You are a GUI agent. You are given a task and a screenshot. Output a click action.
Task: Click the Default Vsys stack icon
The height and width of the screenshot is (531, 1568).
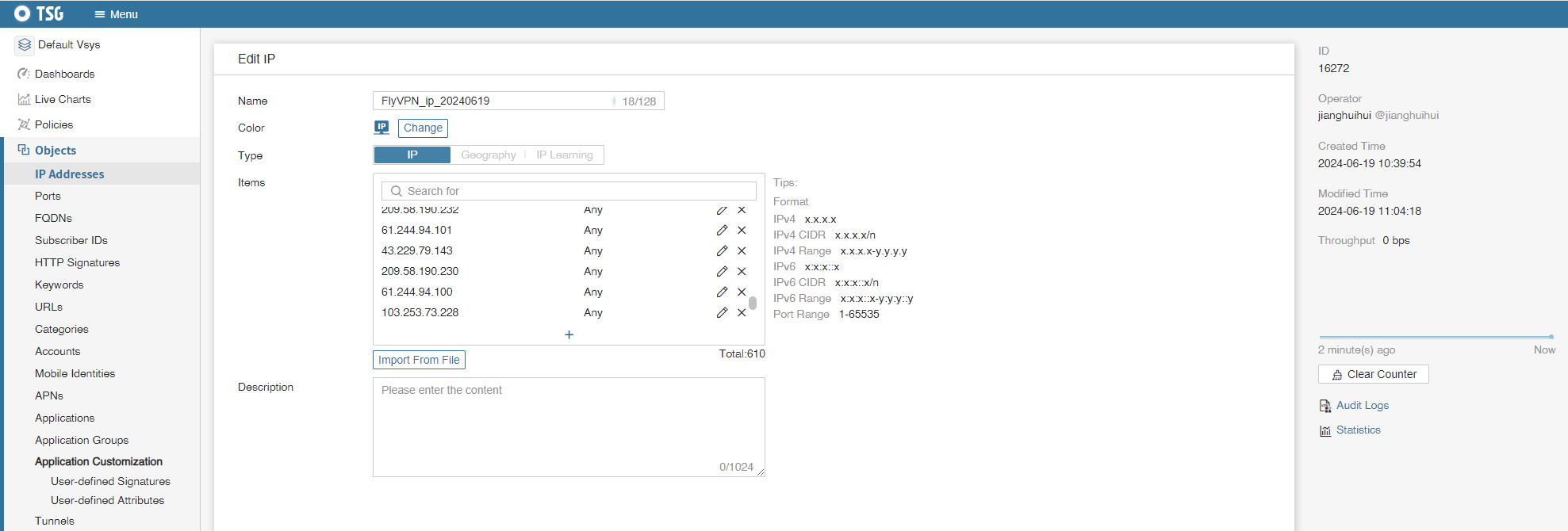(25, 45)
